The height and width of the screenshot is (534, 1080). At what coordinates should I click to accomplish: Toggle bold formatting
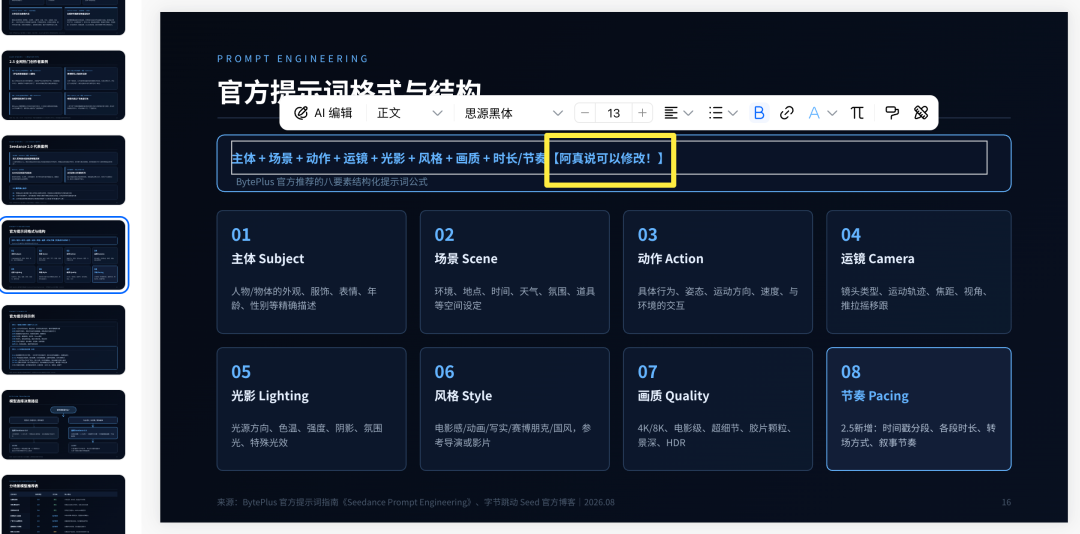(x=759, y=113)
